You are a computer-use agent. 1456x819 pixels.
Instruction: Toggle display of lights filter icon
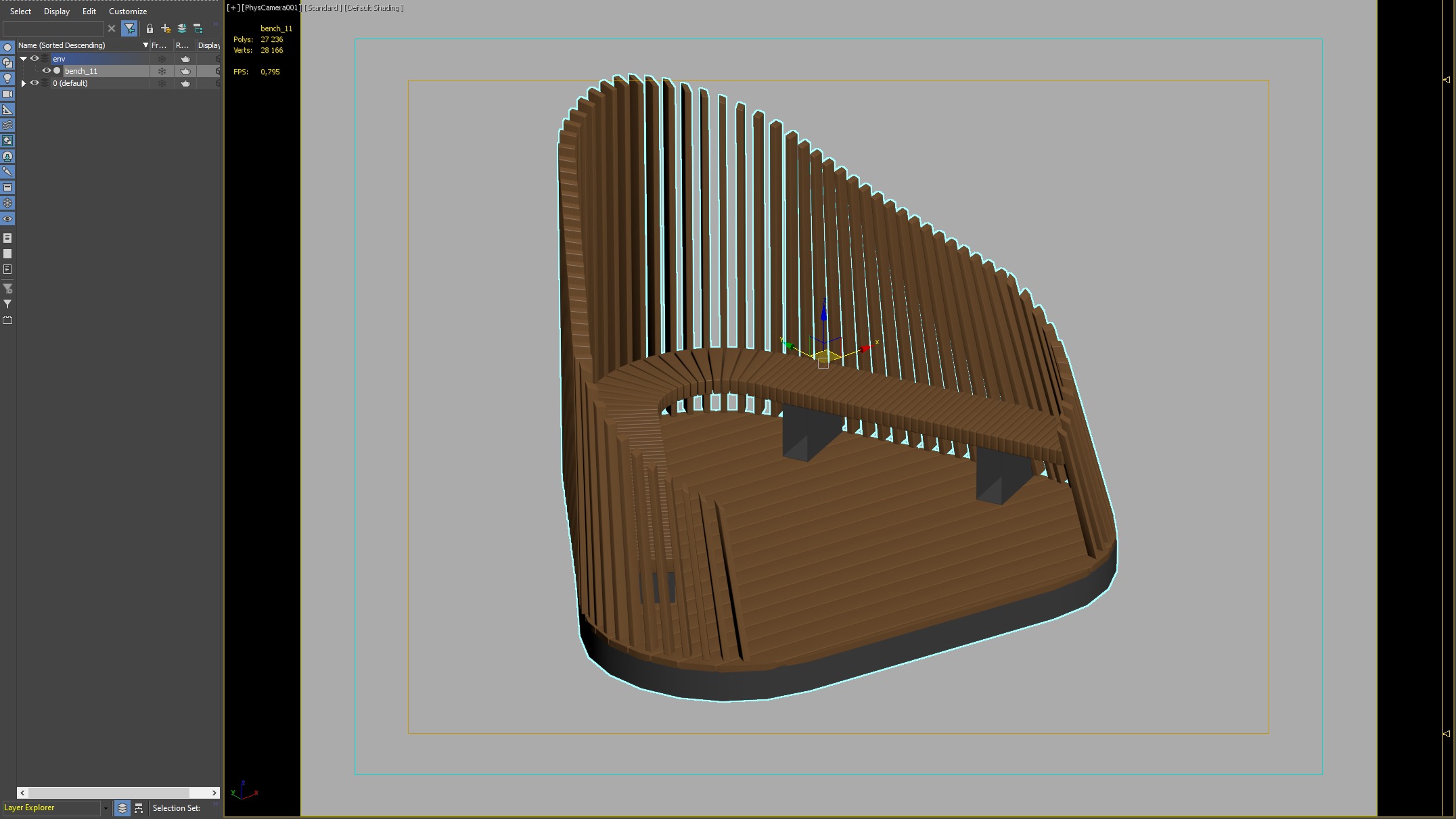coord(7,78)
